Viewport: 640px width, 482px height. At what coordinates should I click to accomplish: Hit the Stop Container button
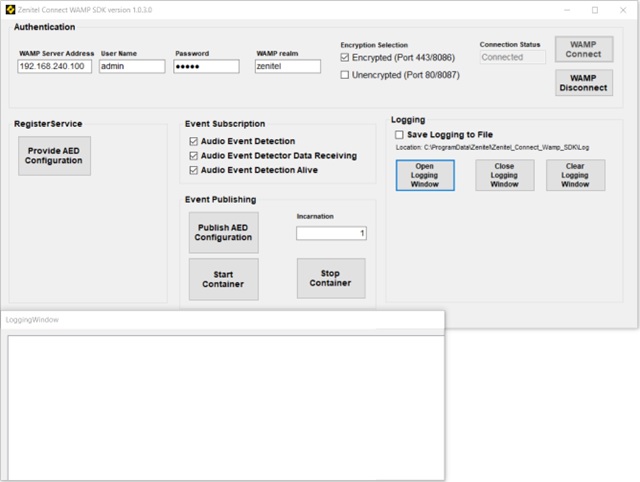tap(330, 277)
